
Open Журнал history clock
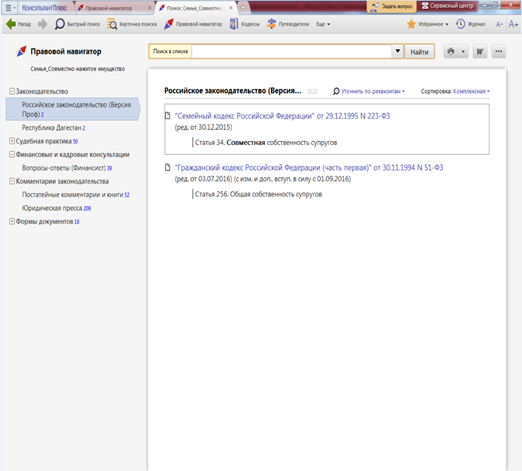tap(470, 24)
